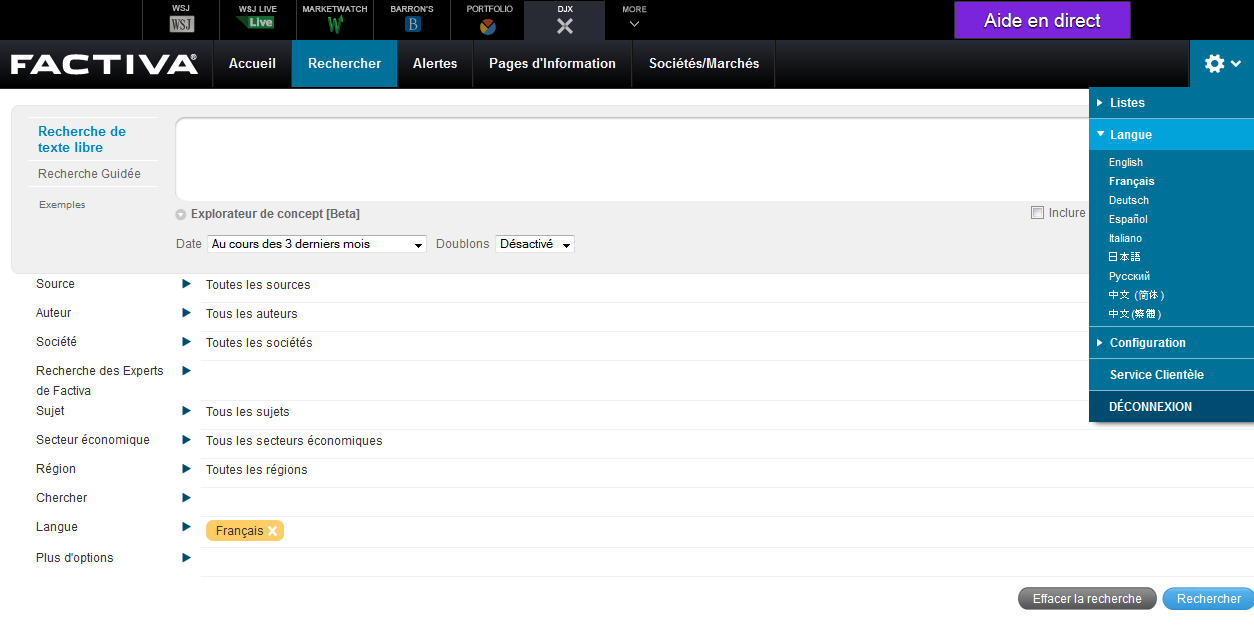Click inside the free text search box
The image size is (1254, 633).
click(632, 159)
